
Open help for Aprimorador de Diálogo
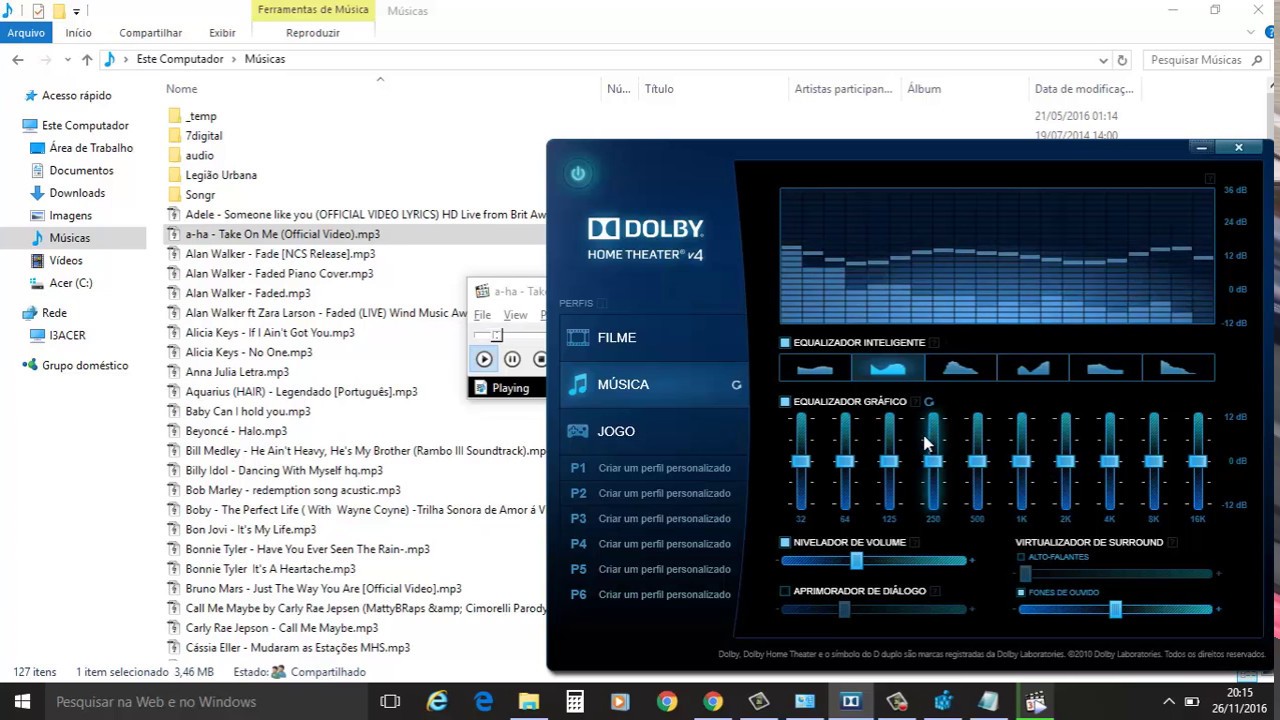click(x=935, y=591)
